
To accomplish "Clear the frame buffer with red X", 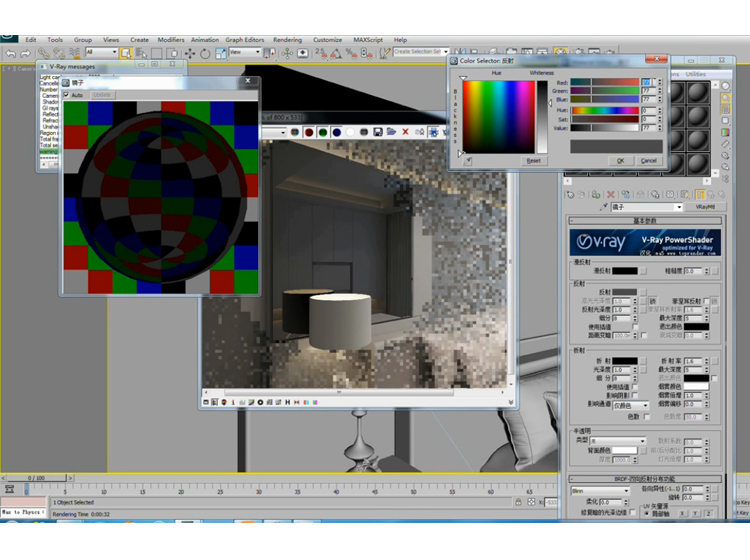I will (406, 132).
